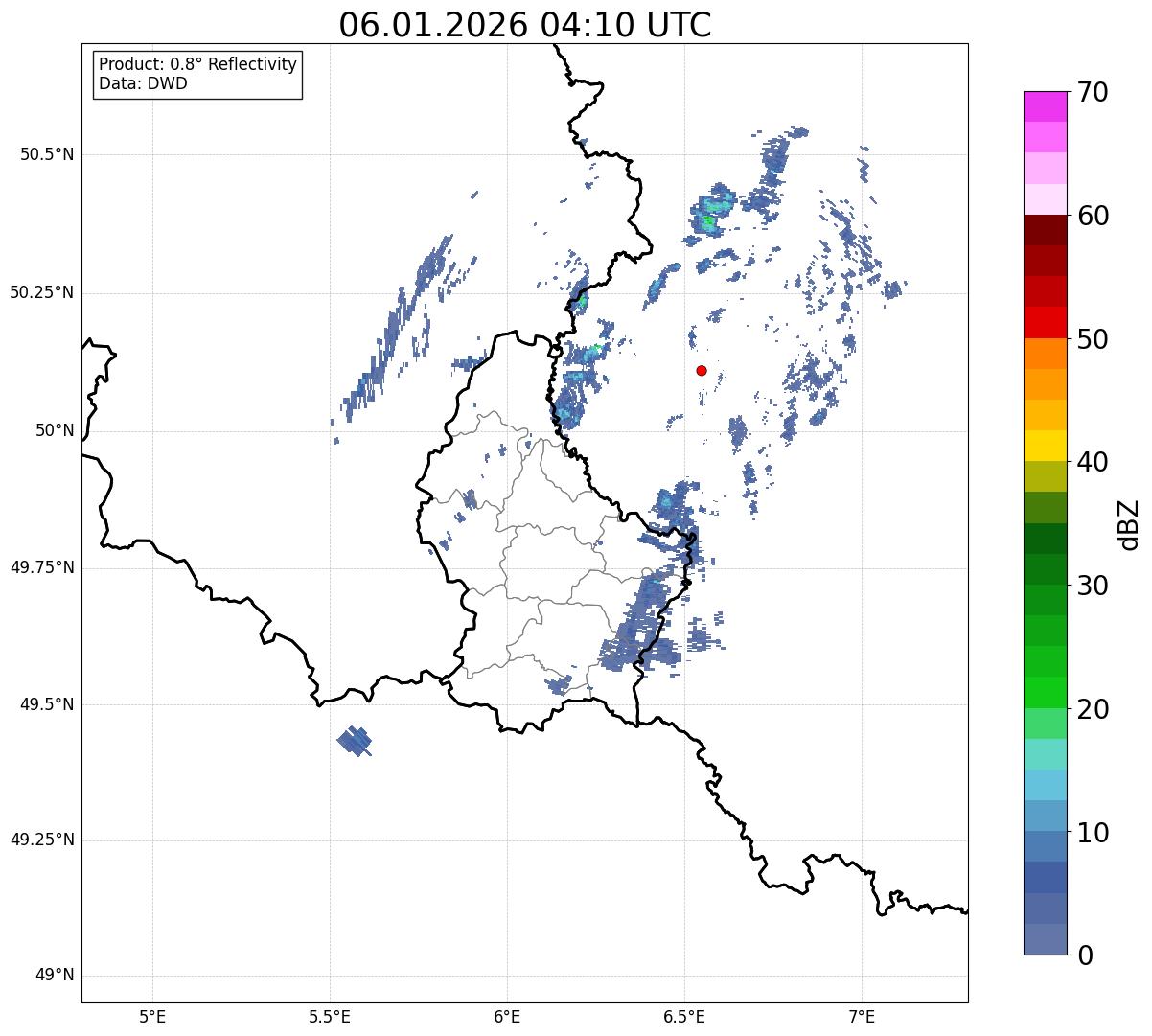The image size is (1152, 1036).
Task: Click the 20 tick label on colorbar
Action: (1093, 709)
